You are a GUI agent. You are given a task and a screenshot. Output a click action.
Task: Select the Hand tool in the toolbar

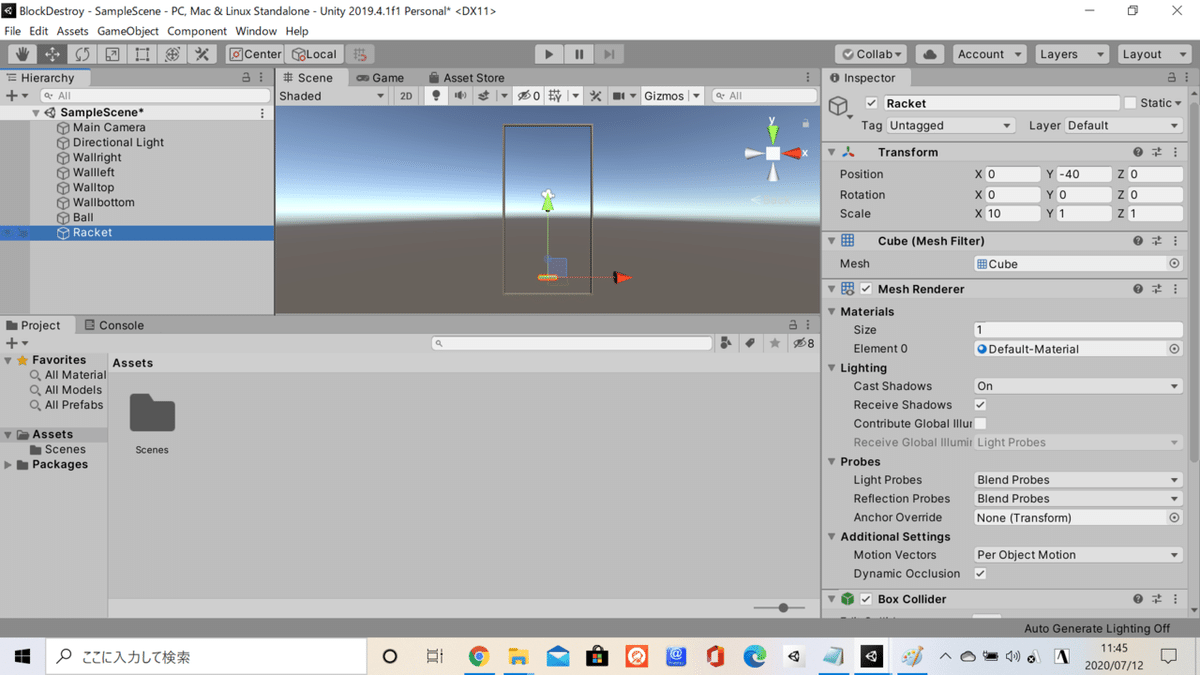point(22,54)
